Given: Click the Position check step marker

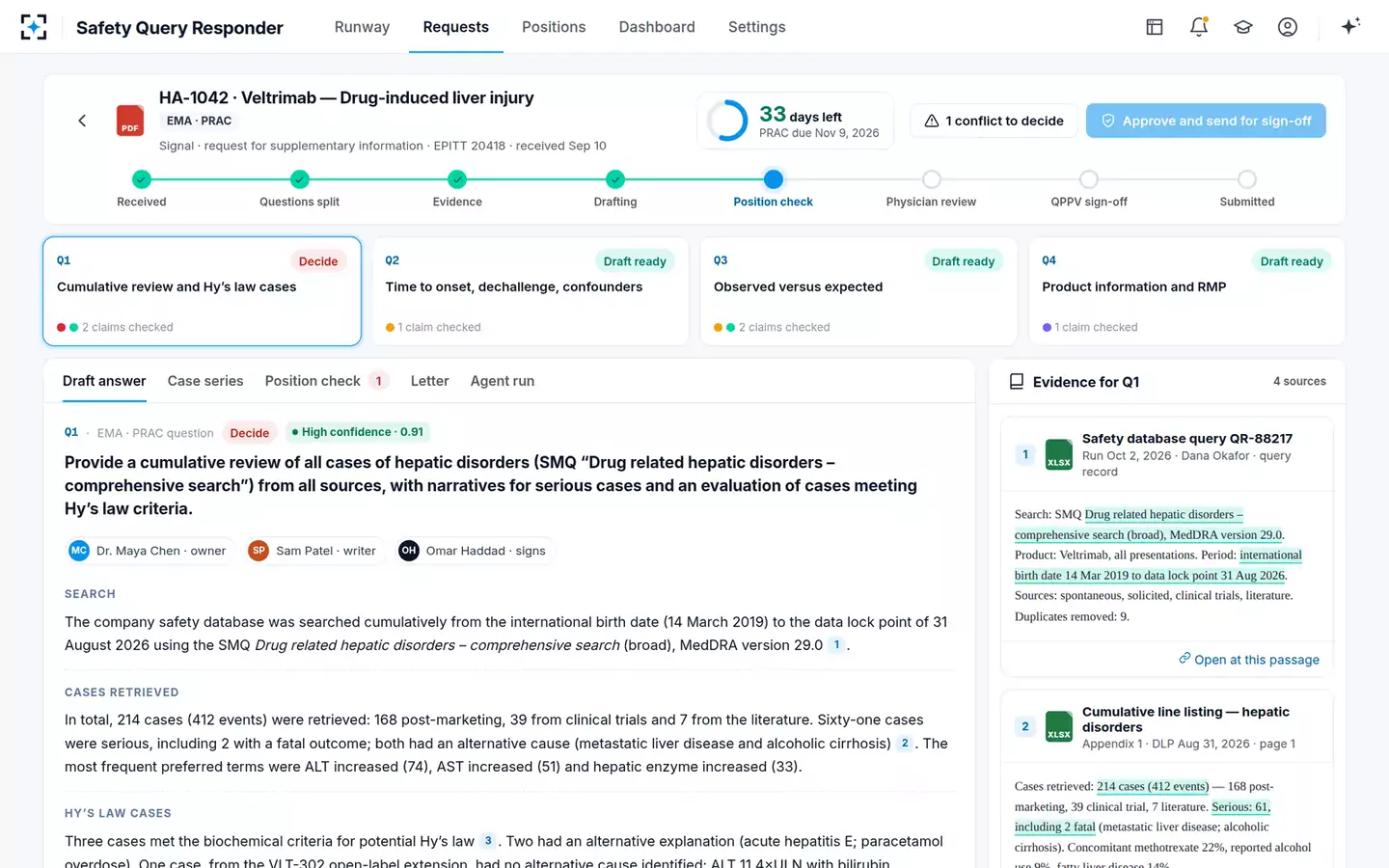Looking at the screenshot, I should coord(774,179).
